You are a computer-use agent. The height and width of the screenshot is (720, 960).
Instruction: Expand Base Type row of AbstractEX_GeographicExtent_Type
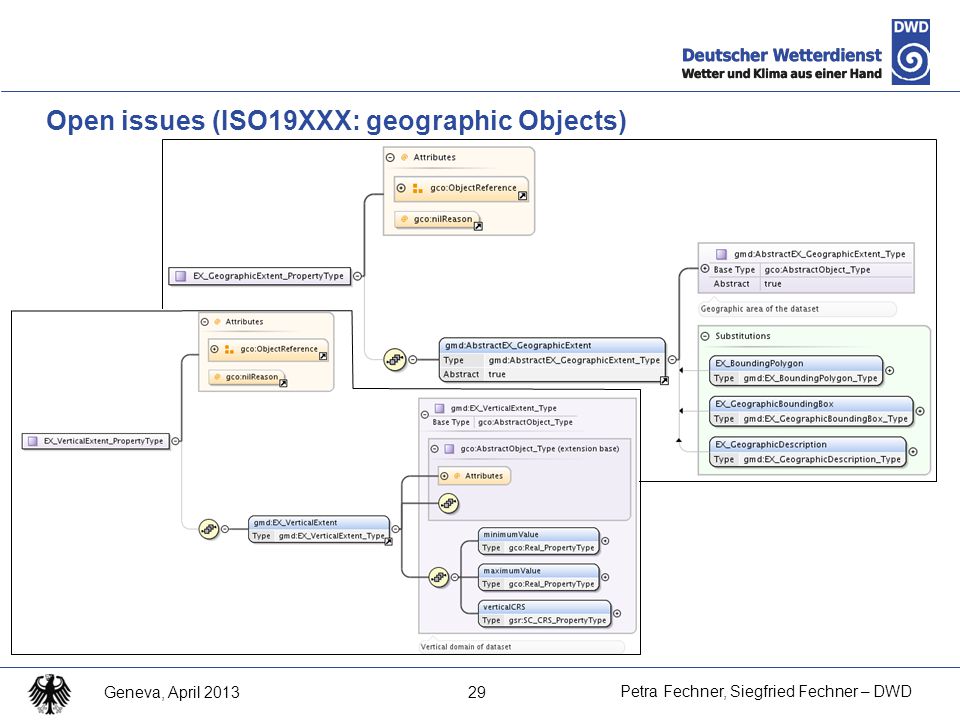click(705, 269)
